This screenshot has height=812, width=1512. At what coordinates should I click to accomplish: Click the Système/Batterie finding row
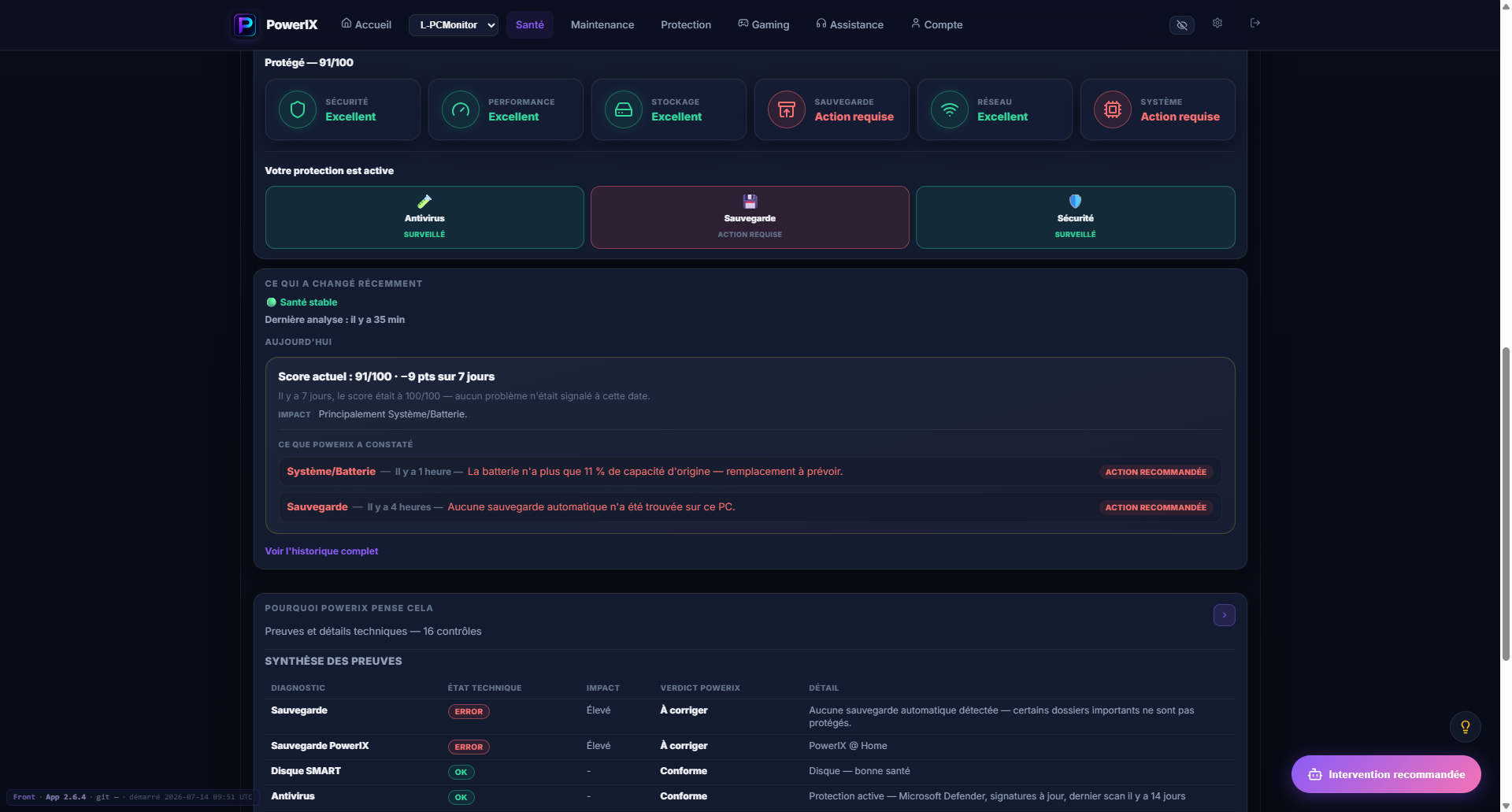750,472
